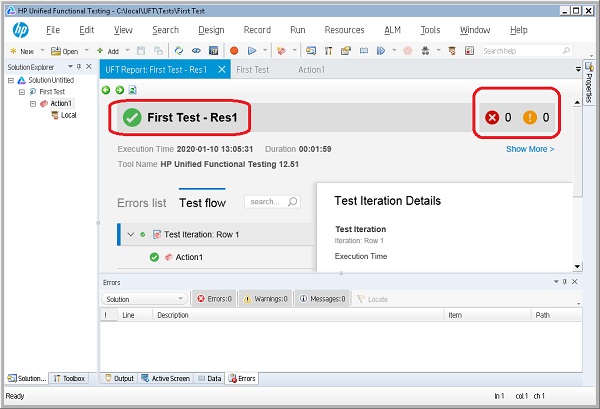Screen dimensions: 600x409
Task: Click the repository cup toolbar icon
Action: point(452,51)
